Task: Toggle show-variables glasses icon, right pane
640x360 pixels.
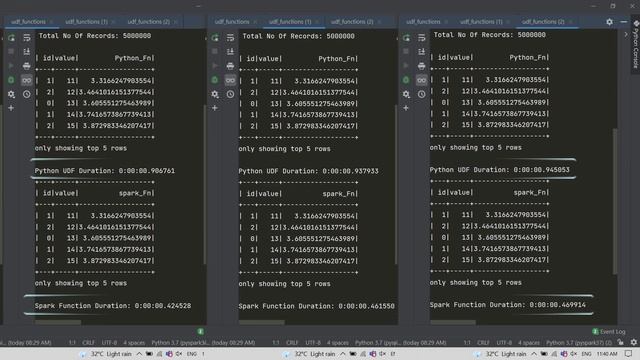Action: [421, 80]
